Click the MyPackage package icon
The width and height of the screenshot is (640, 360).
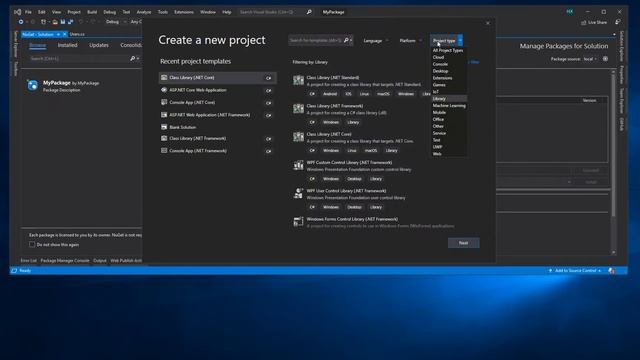(x=32, y=85)
